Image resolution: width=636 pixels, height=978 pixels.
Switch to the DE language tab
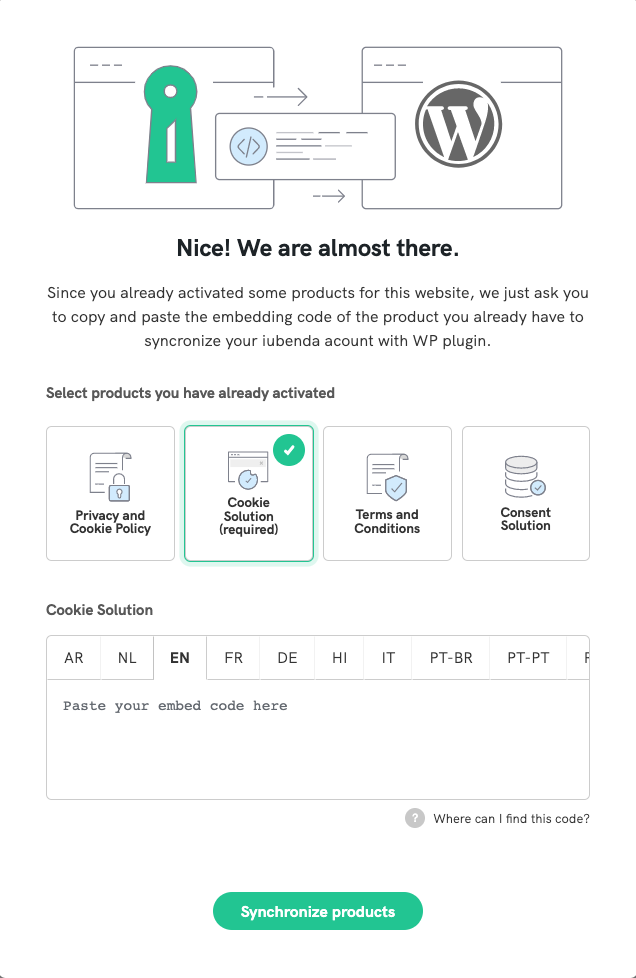(x=287, y=657)
